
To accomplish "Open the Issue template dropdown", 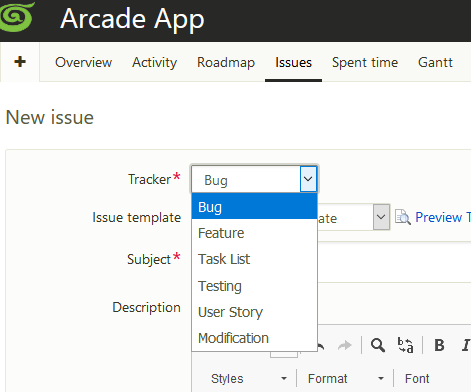I will (x=381, y=217).
